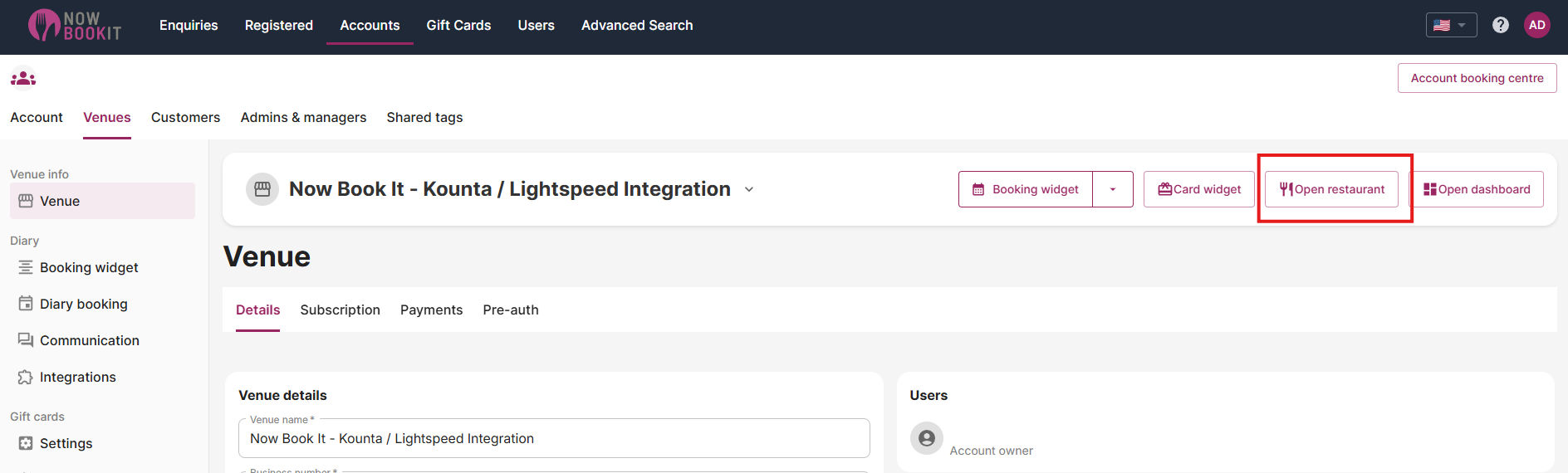The height and width of the screenshot is (473, 1568).
Task: Click the Account booking centre button
Action: pos(1477,78)
